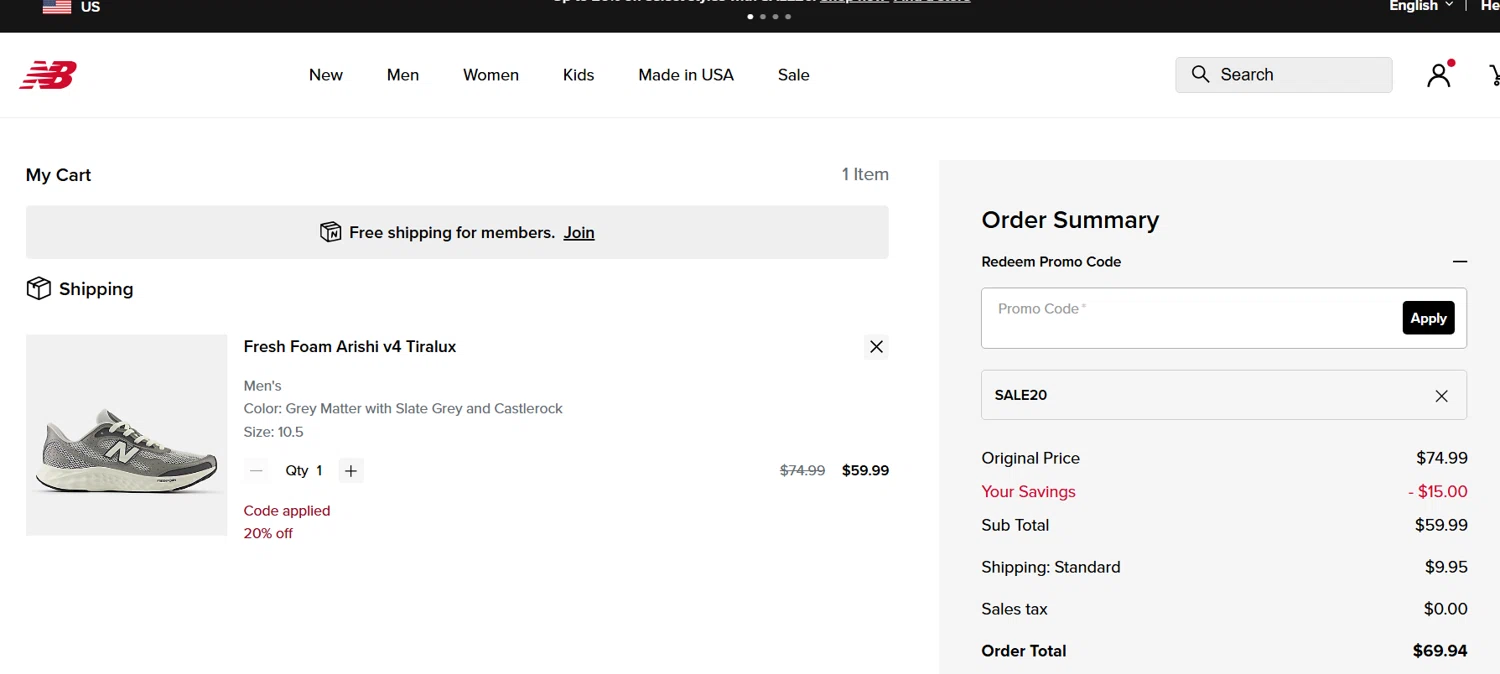This screenshot has width=1500, height=674.
Task: Open the Sale menu
Action: (794, 75)
